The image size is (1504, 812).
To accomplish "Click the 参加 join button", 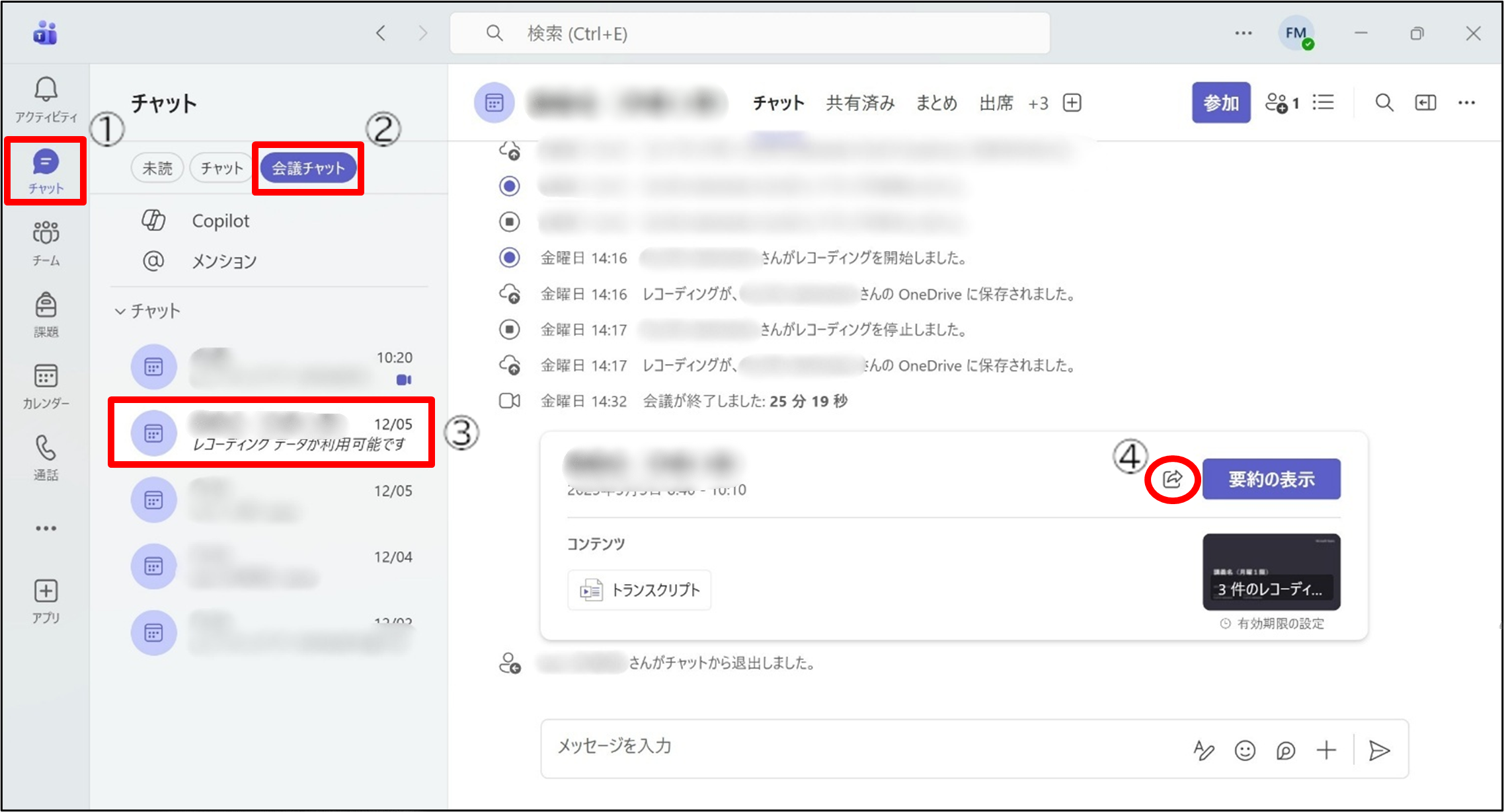I will coord(1220,103).
